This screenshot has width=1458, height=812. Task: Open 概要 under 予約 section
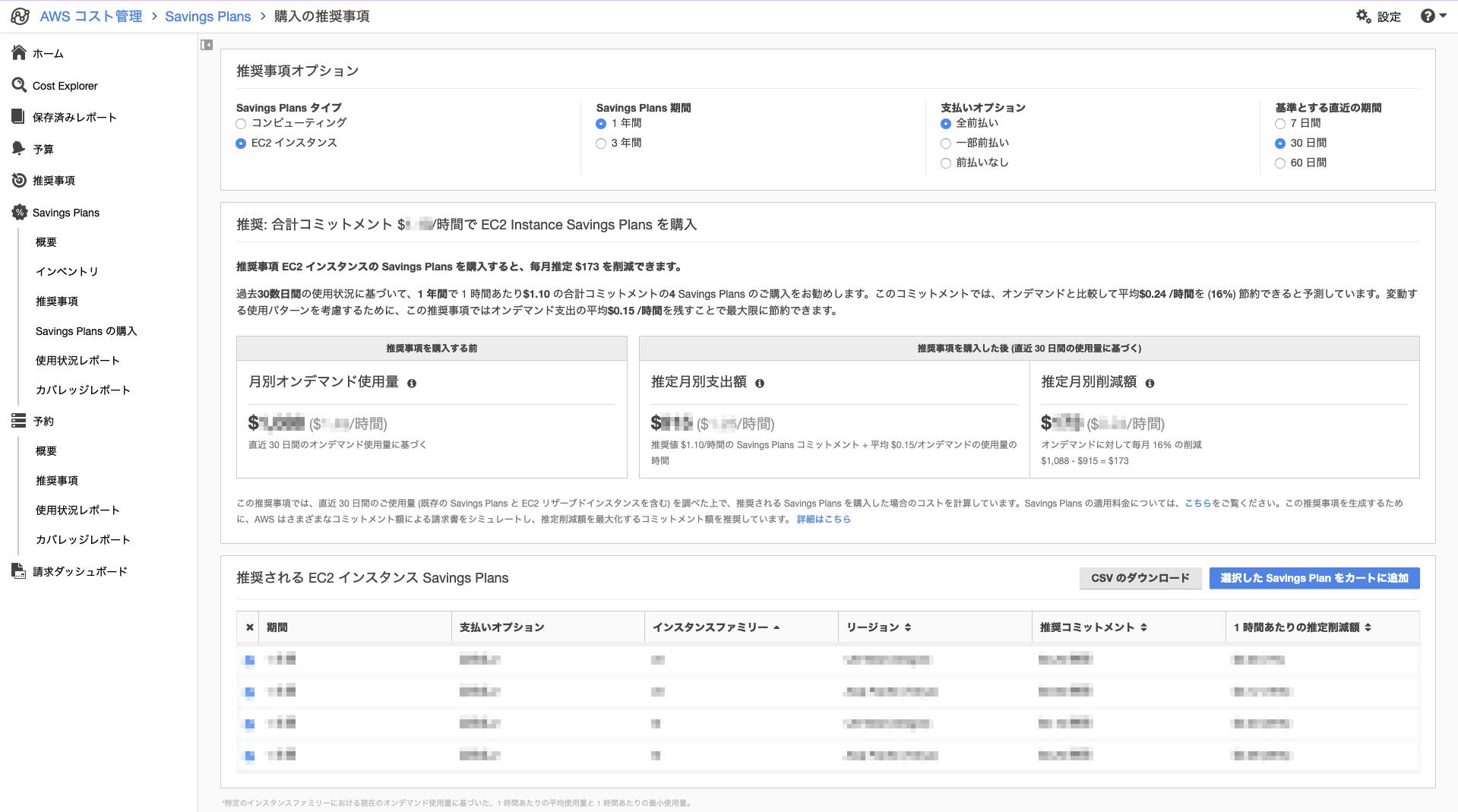pos(46,451)
